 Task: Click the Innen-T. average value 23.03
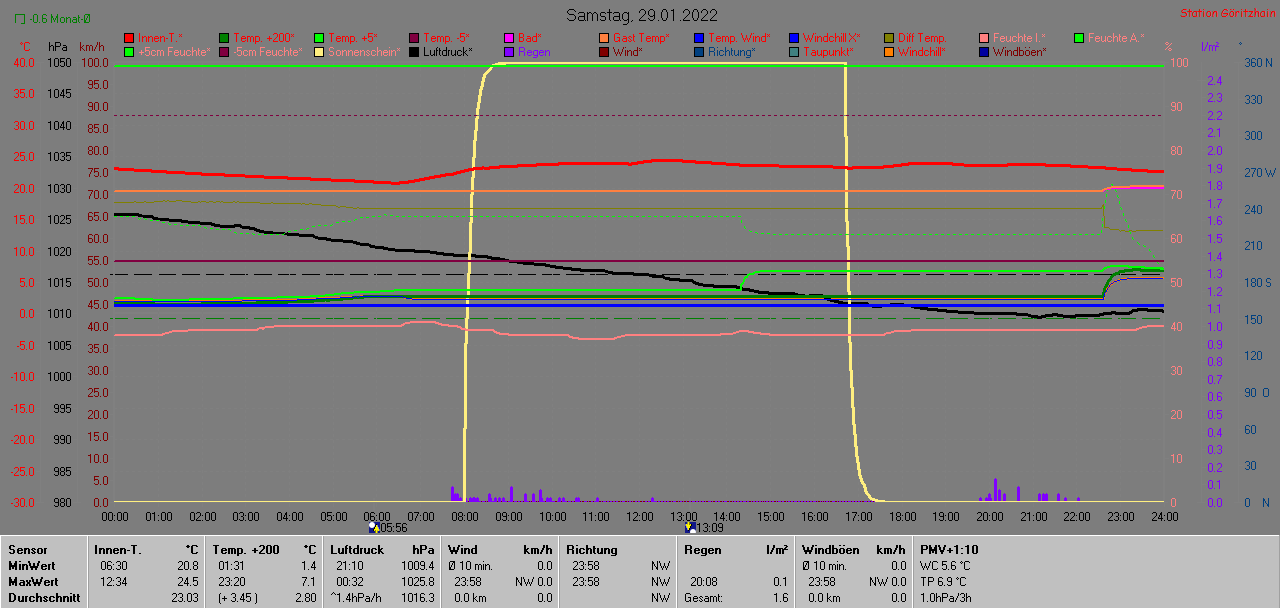tap(183, 597)
